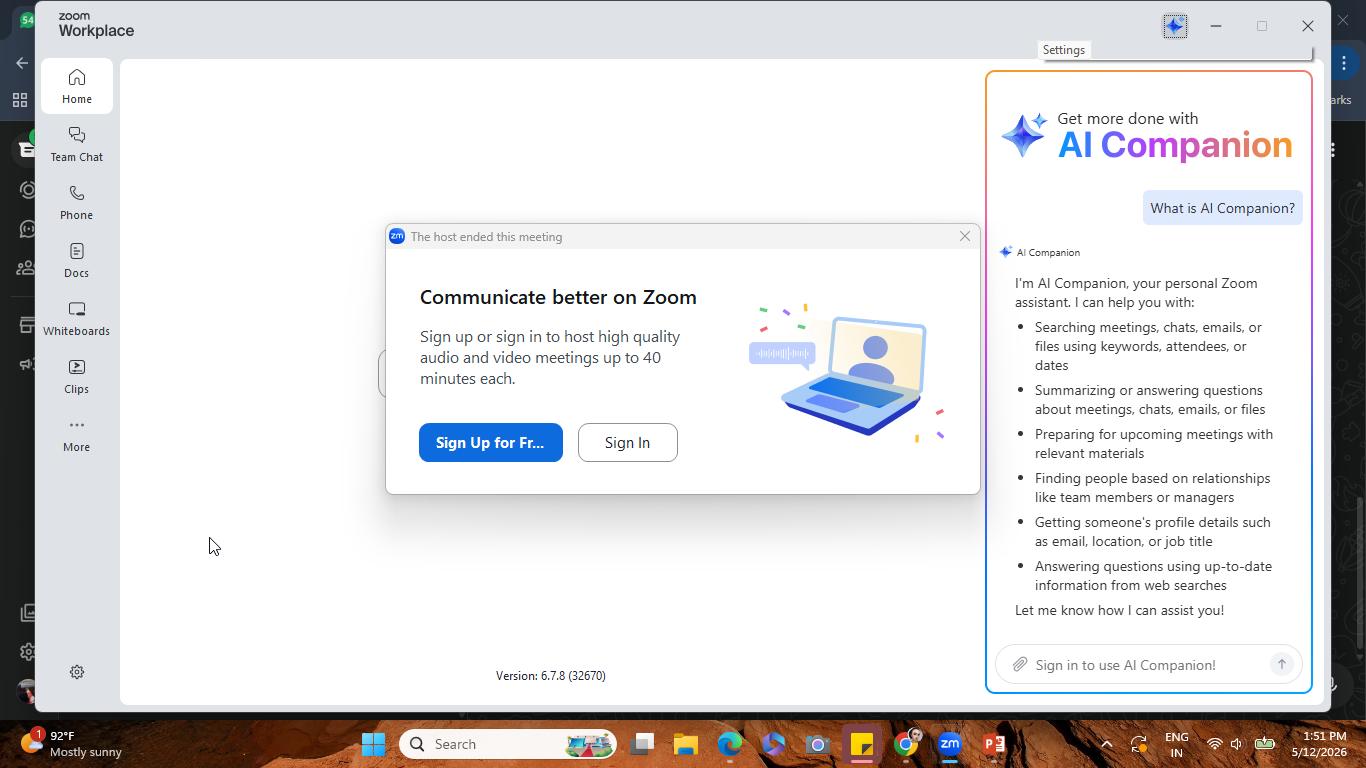Image resolution: width=1366 pixels, height=768 pixels.
Task: Minimize the Zoom Workplace window
Action: (1216, 26)
